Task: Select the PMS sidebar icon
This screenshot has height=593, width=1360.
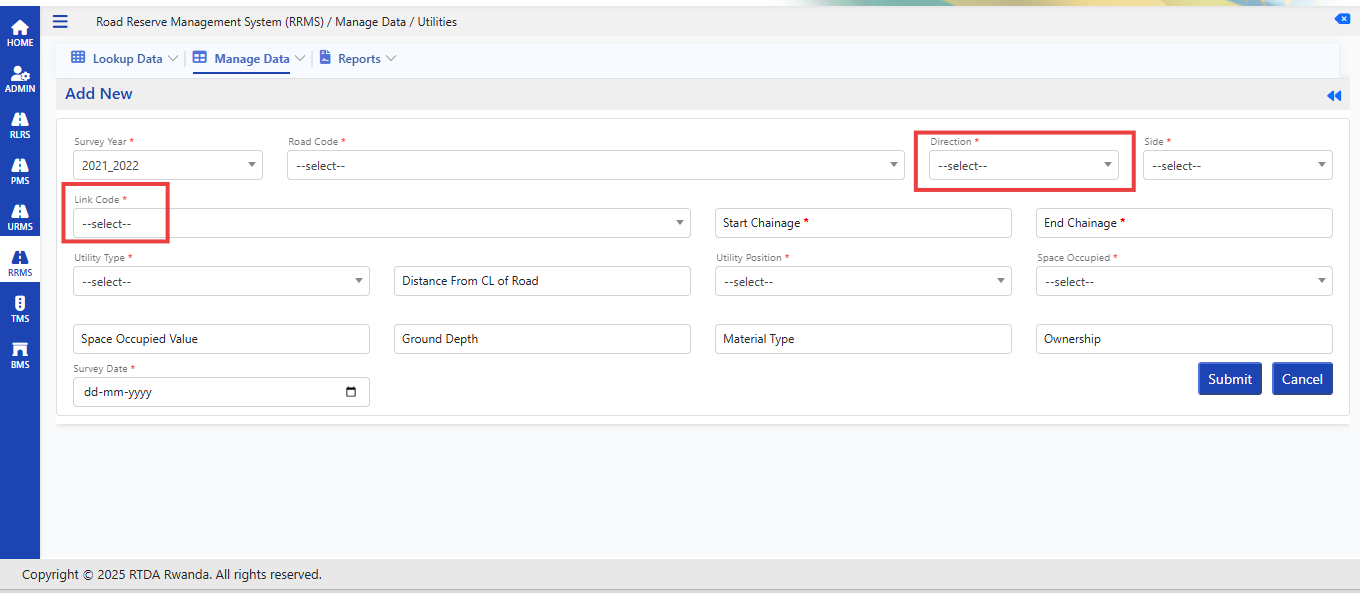Action: click(20, 165)
